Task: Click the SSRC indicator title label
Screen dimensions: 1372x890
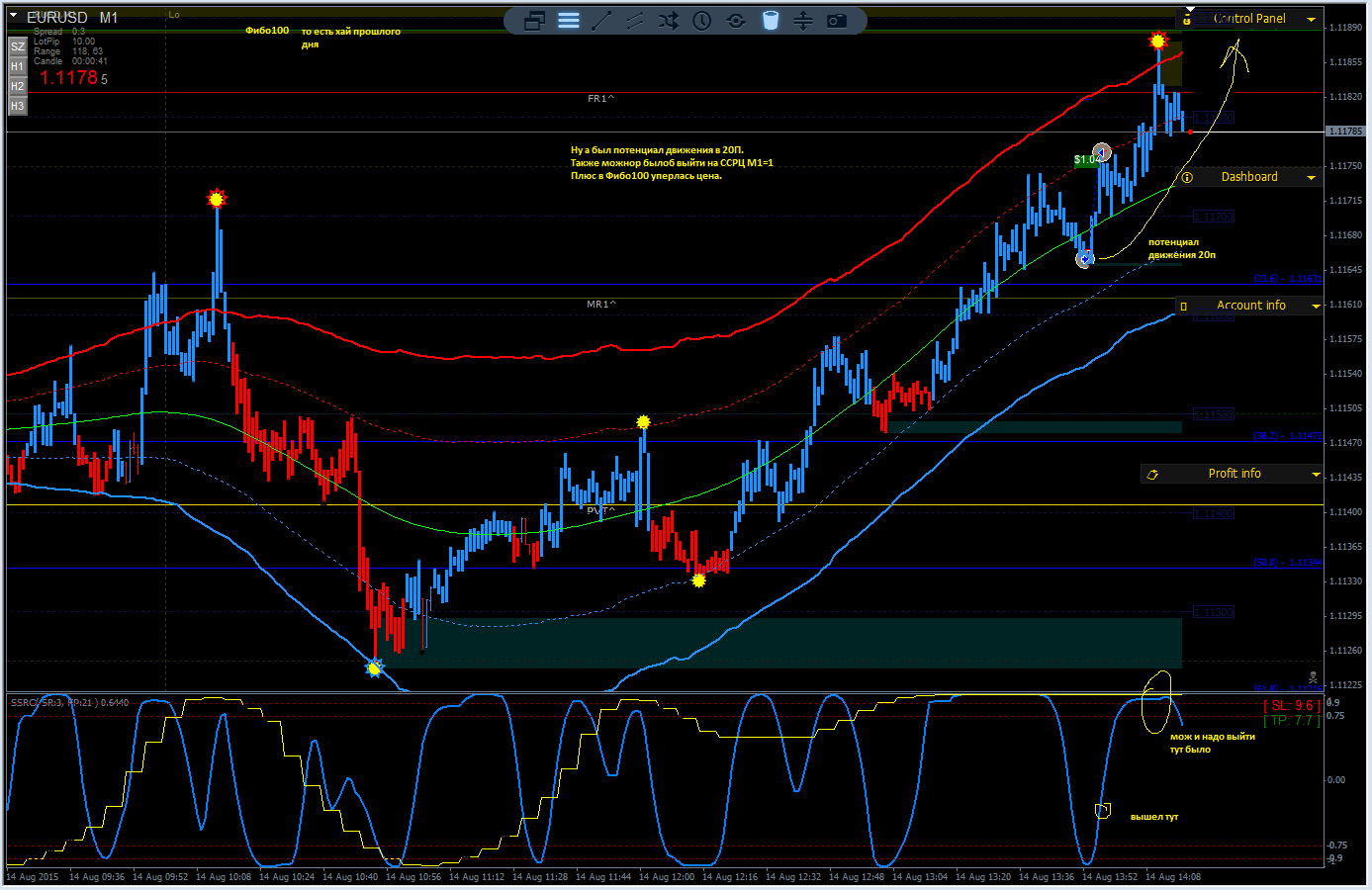Action: [69, 702]
